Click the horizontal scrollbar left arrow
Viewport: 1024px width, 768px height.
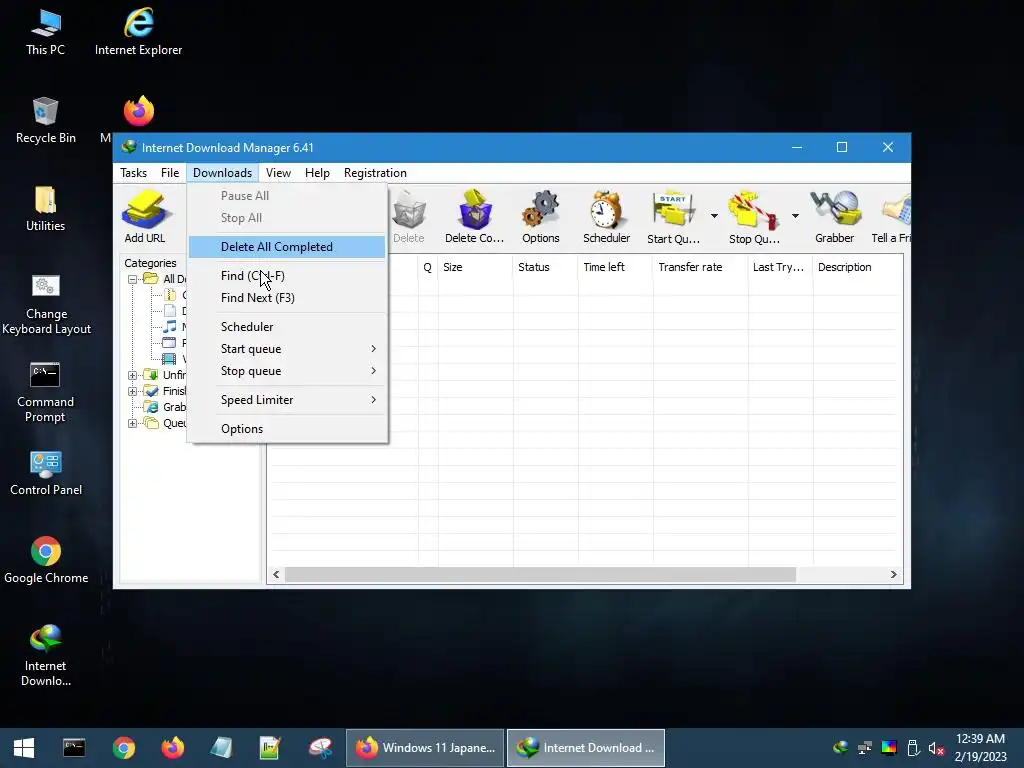coord(276,575)
